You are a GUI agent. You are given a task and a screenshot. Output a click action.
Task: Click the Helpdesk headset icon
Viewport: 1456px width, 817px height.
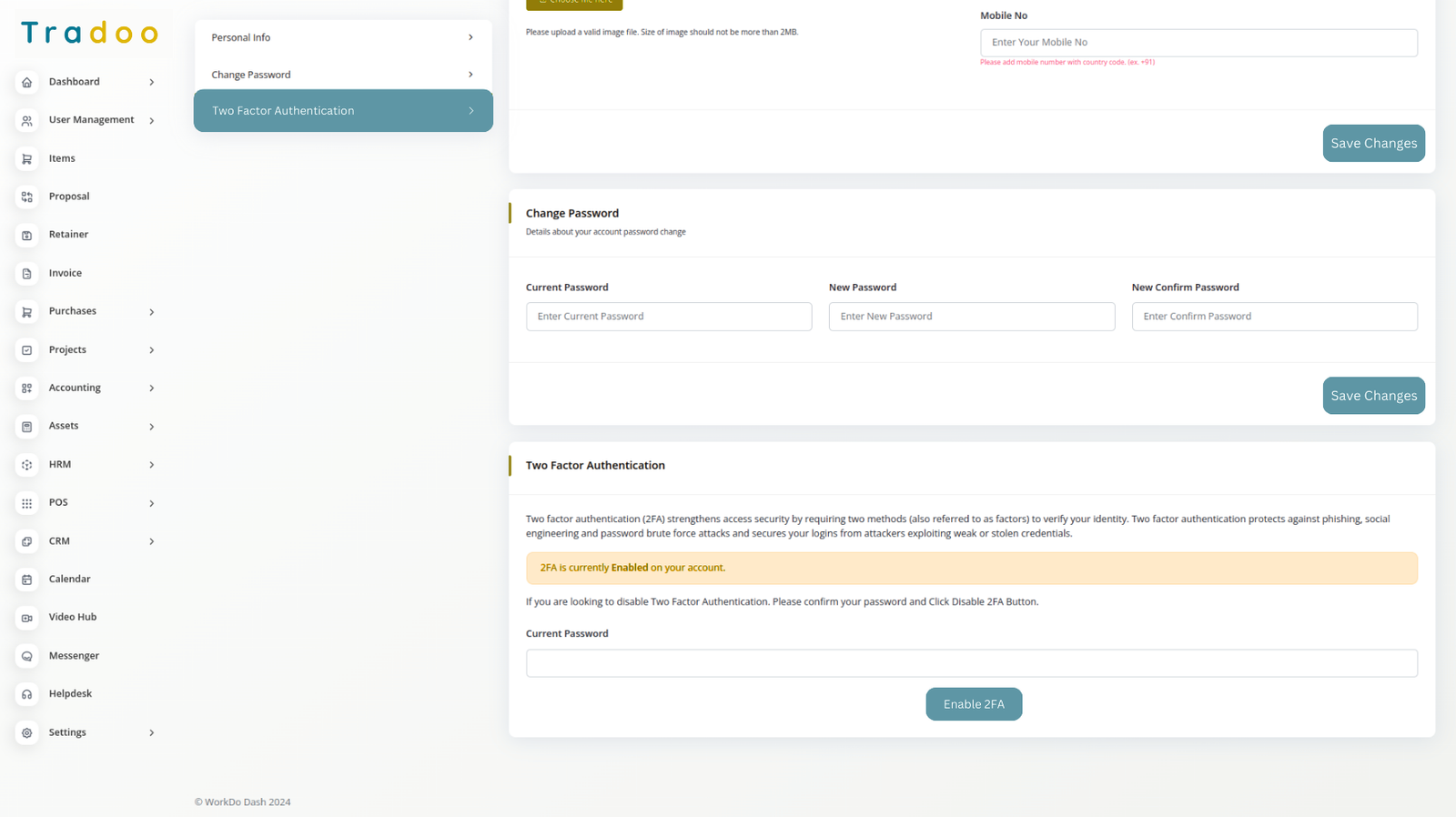coord(27,694)
